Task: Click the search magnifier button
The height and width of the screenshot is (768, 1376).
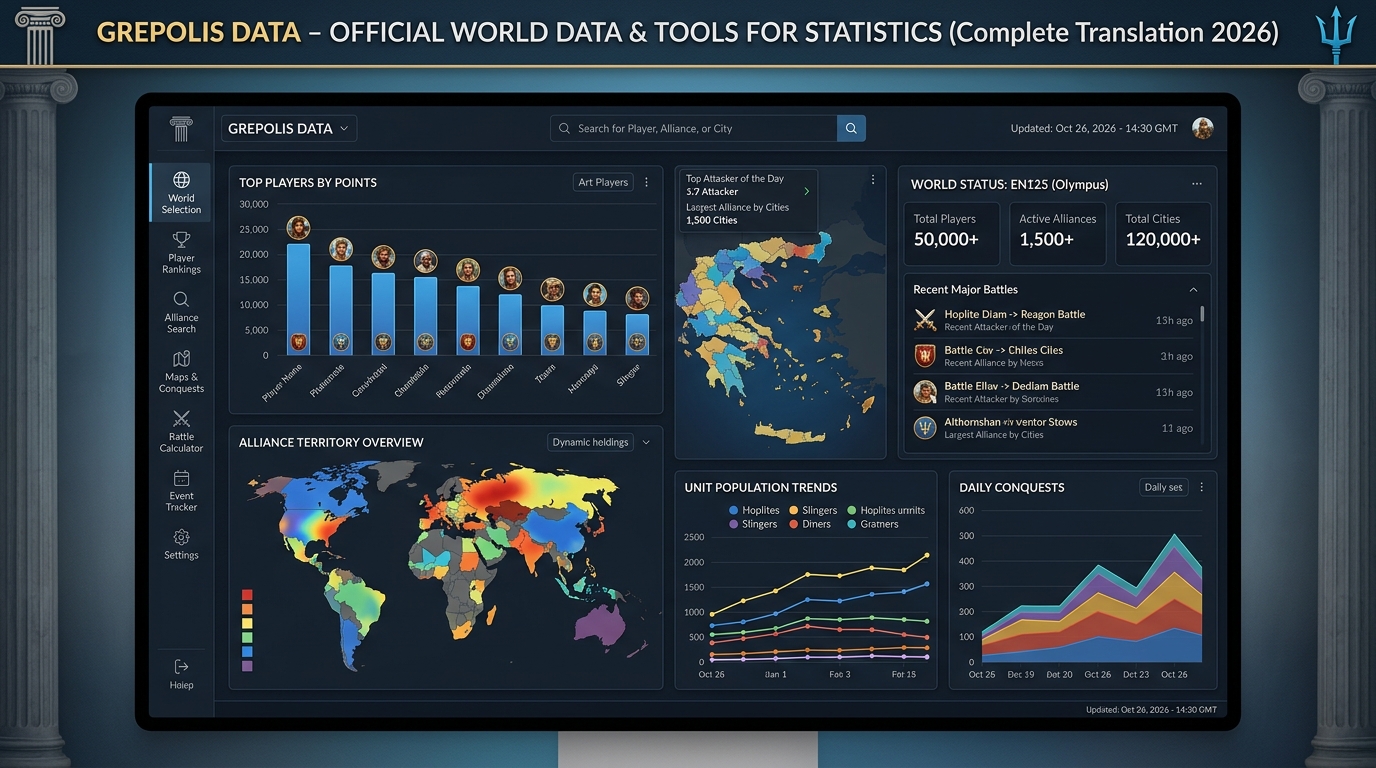Action: click(851, 128)
